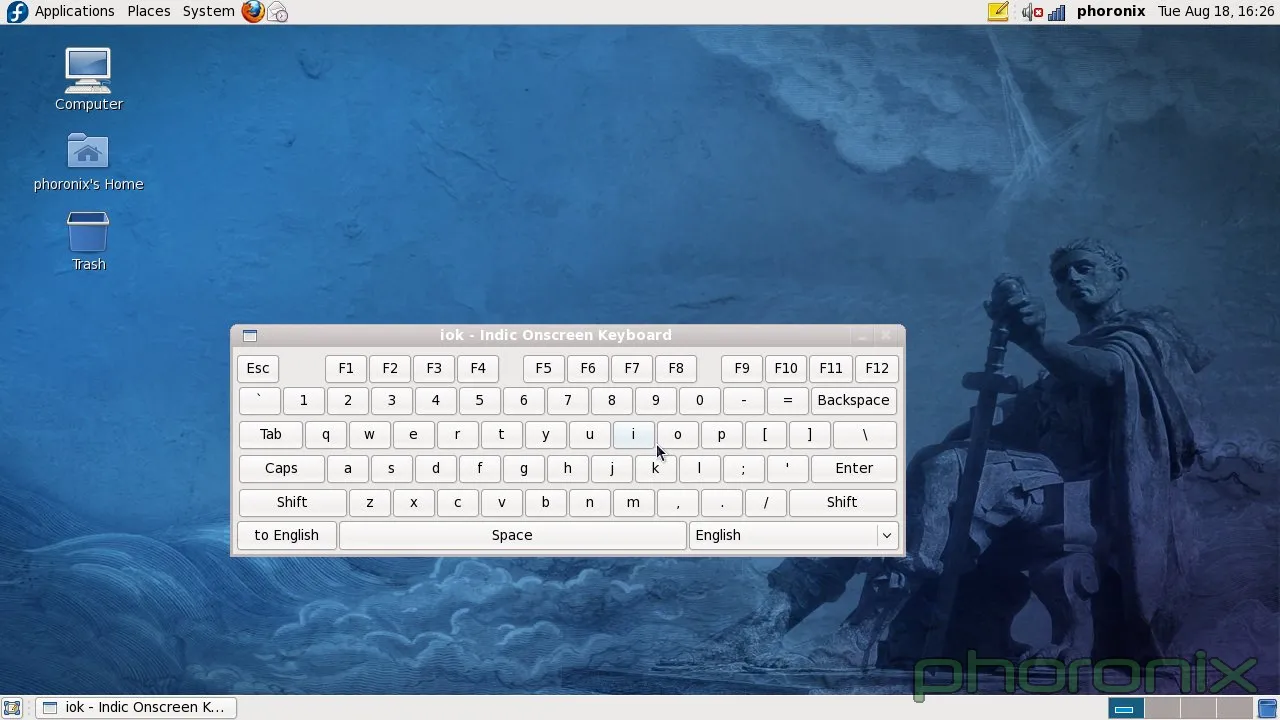Click the period key
The image size is (1280, 720).
[x=721, y=502]
